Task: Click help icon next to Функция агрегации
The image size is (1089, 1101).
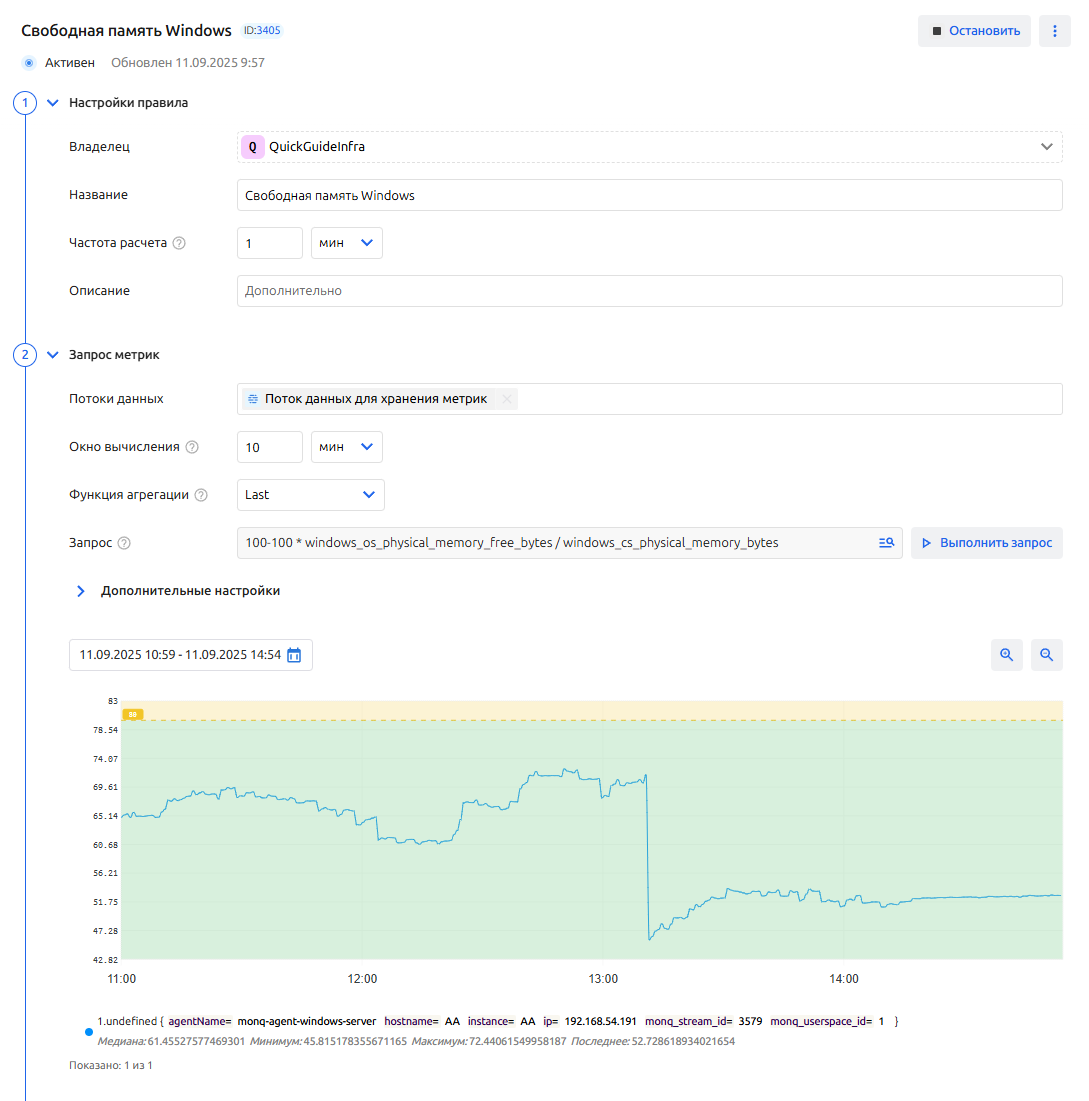Action: 201,495
